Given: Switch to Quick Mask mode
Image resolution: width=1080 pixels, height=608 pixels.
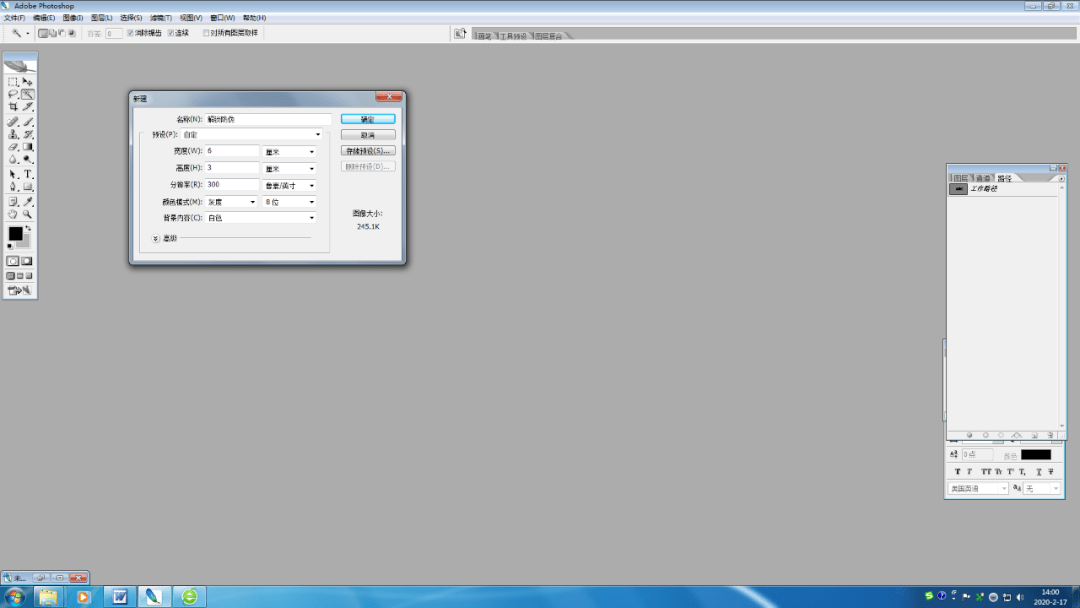Looking at the screenshot, I should [x=26, y=261].
